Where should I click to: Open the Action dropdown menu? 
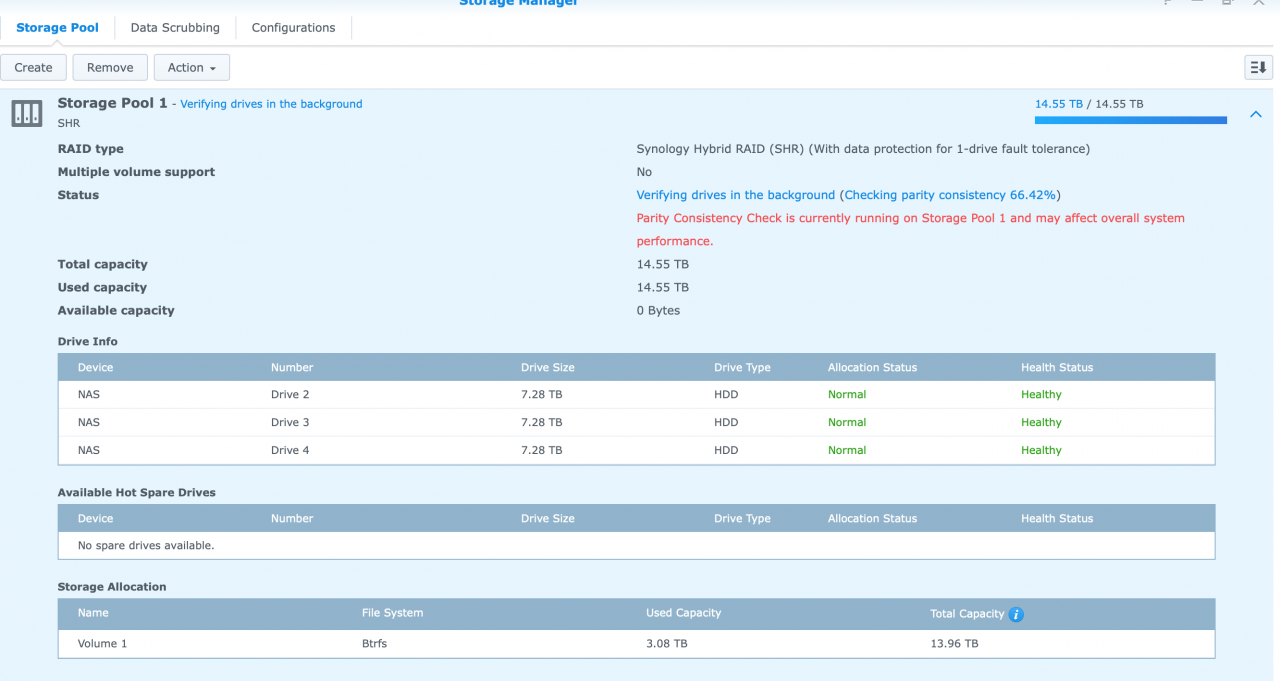coord(192,67)
